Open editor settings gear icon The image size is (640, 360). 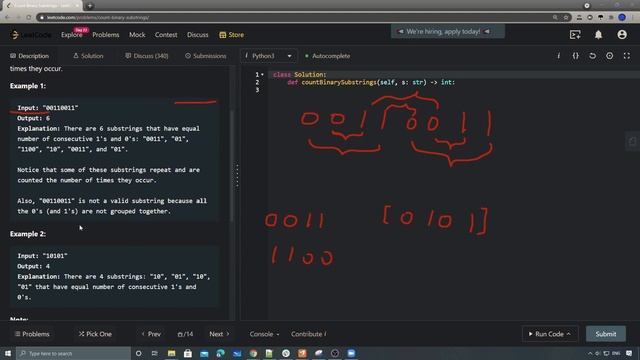(609, 56)
